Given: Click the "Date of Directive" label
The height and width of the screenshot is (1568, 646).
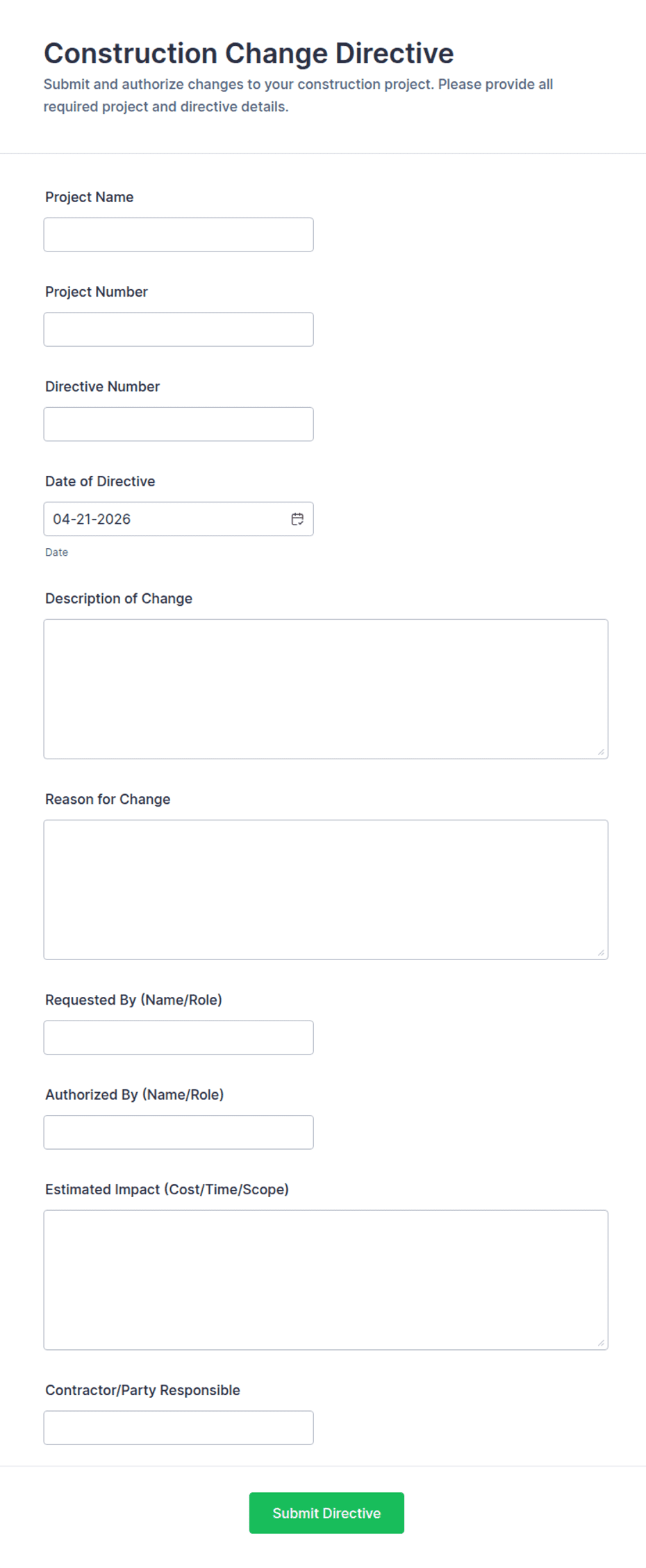Looking at the screenshot, I should point(100,481).
